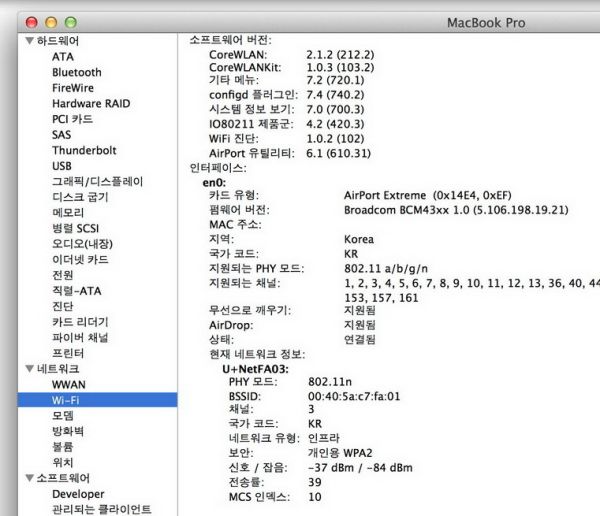The height and width of the screenshot is (516, 600).
Task: Select 카드 리더기 in the sidebar
Action: point(80,322)
